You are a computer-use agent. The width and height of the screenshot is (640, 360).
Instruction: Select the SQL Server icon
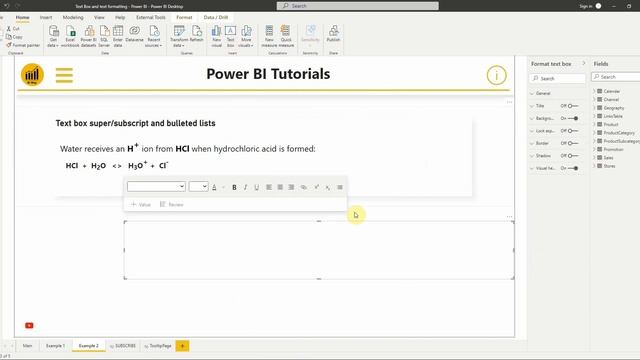click(104, 36)
